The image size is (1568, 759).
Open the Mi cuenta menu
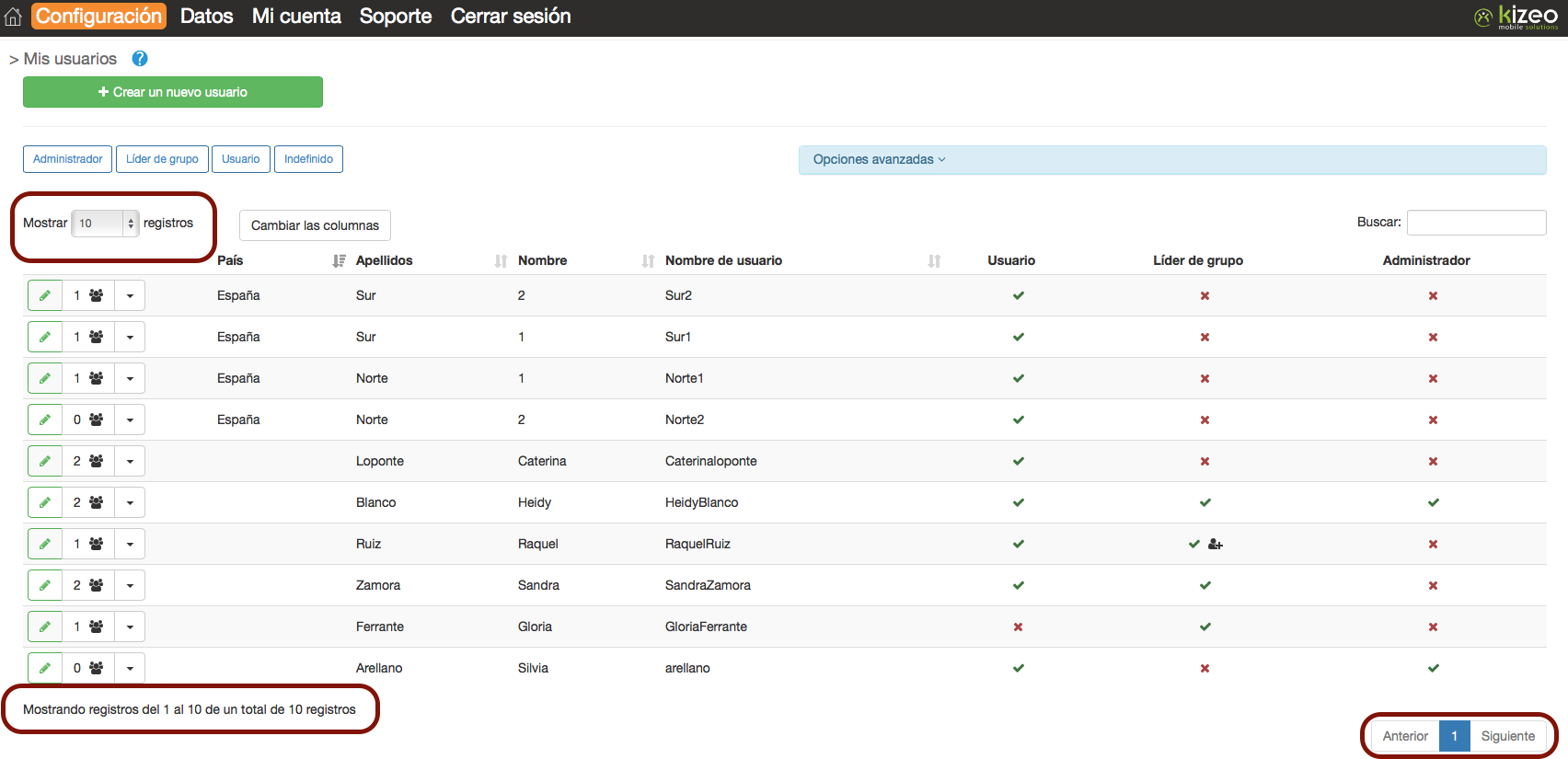(296, 16)
